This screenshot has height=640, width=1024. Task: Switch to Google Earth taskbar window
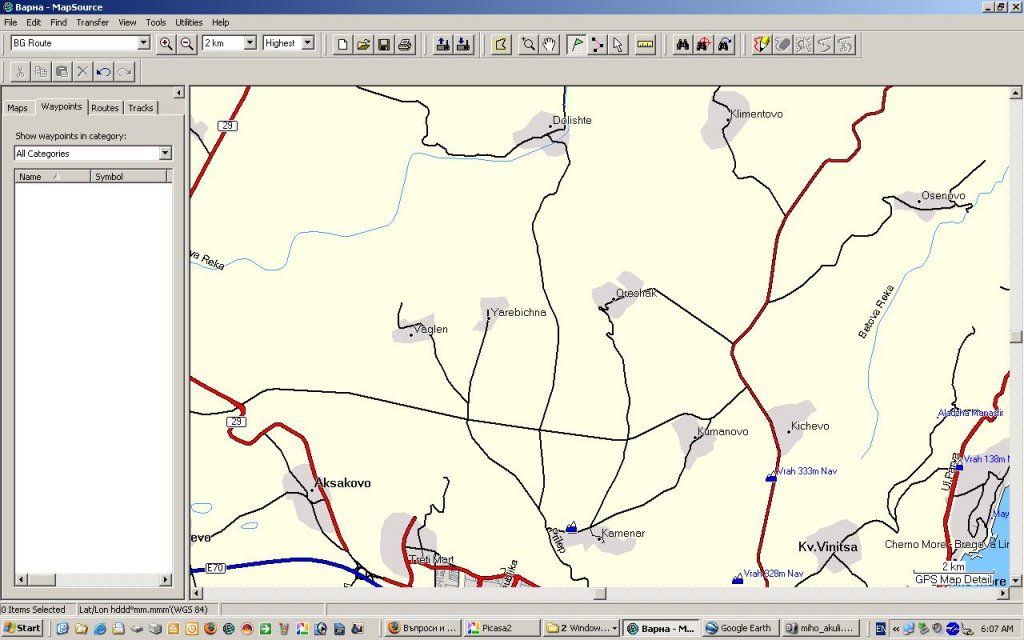coord(739,628)
